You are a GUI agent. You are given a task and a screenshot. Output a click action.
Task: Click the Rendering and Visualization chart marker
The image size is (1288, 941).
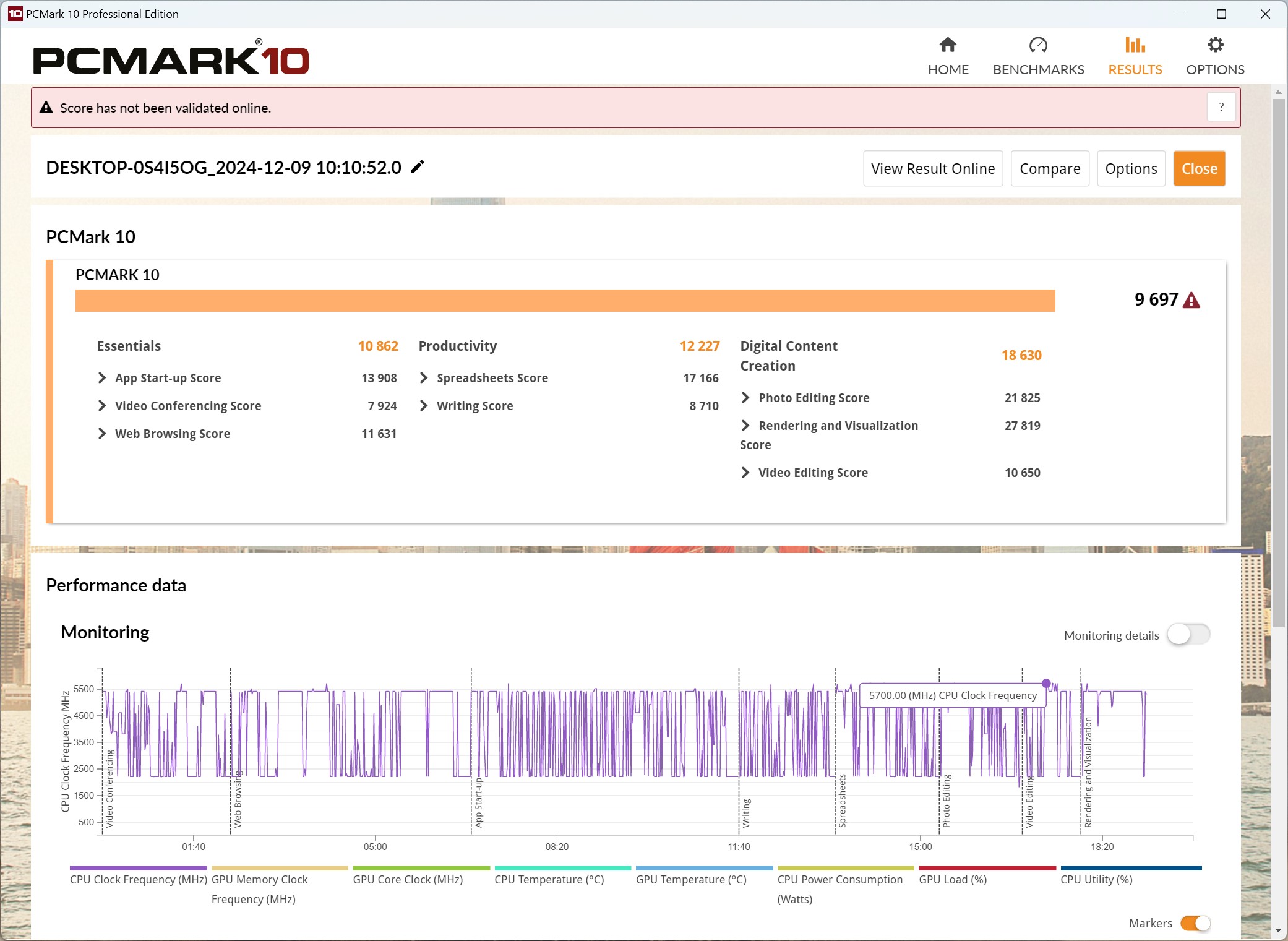(1088, 772)
